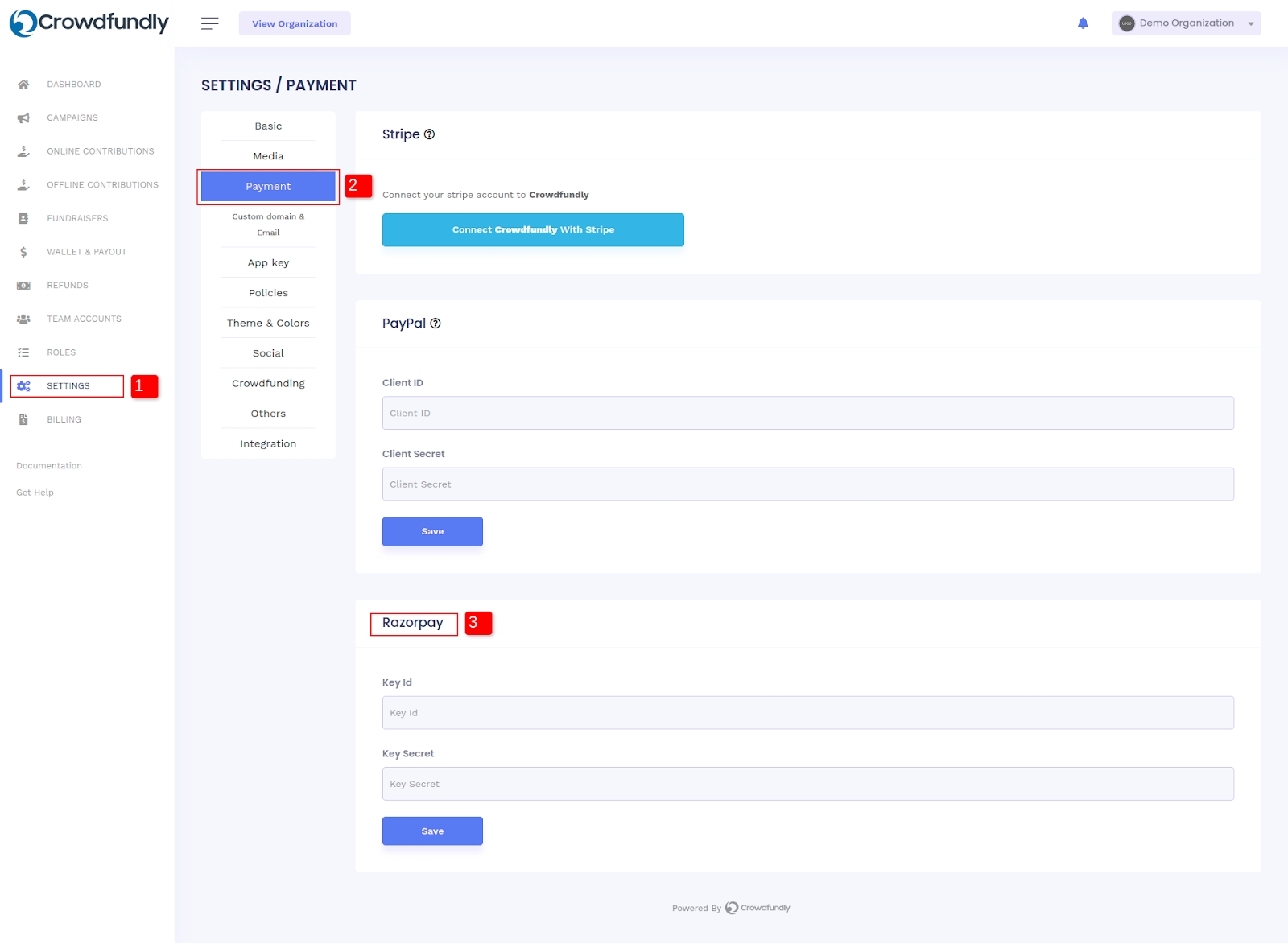Focus the Razorpay Key Secret field
The image size is (1288, 944).
807,784
